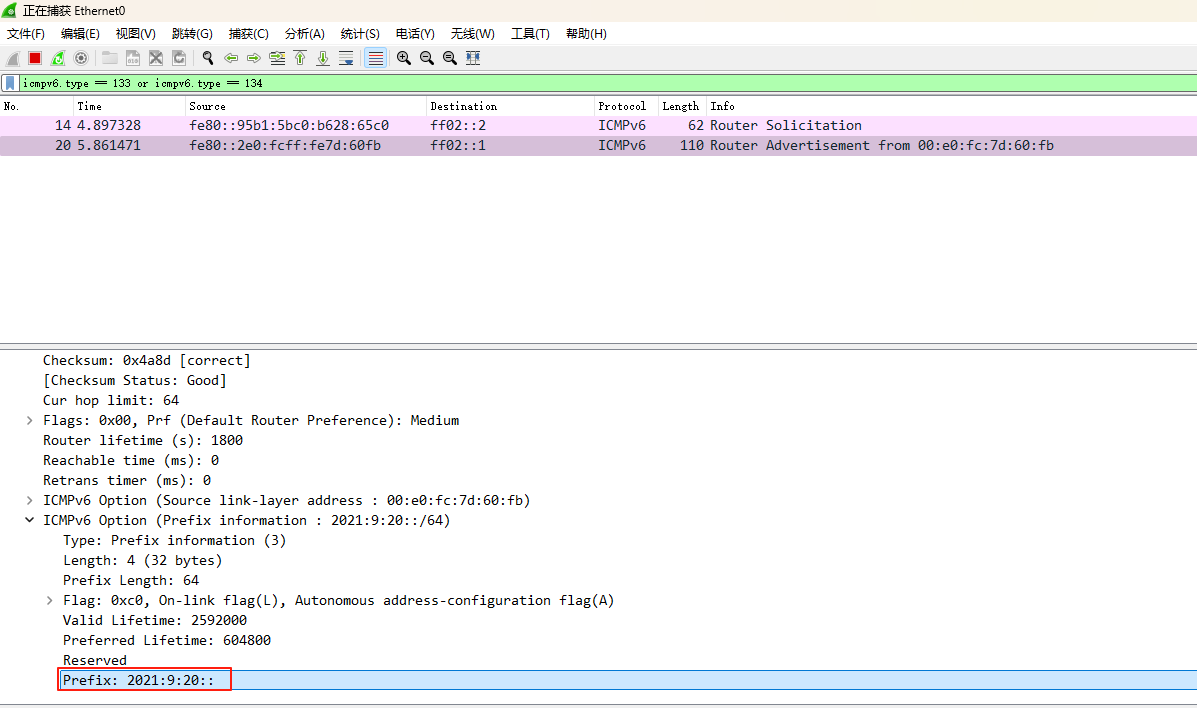Select Type: Prefix information (3) line
Viewport: 1197px width, 708px height.
pos(174,541)
